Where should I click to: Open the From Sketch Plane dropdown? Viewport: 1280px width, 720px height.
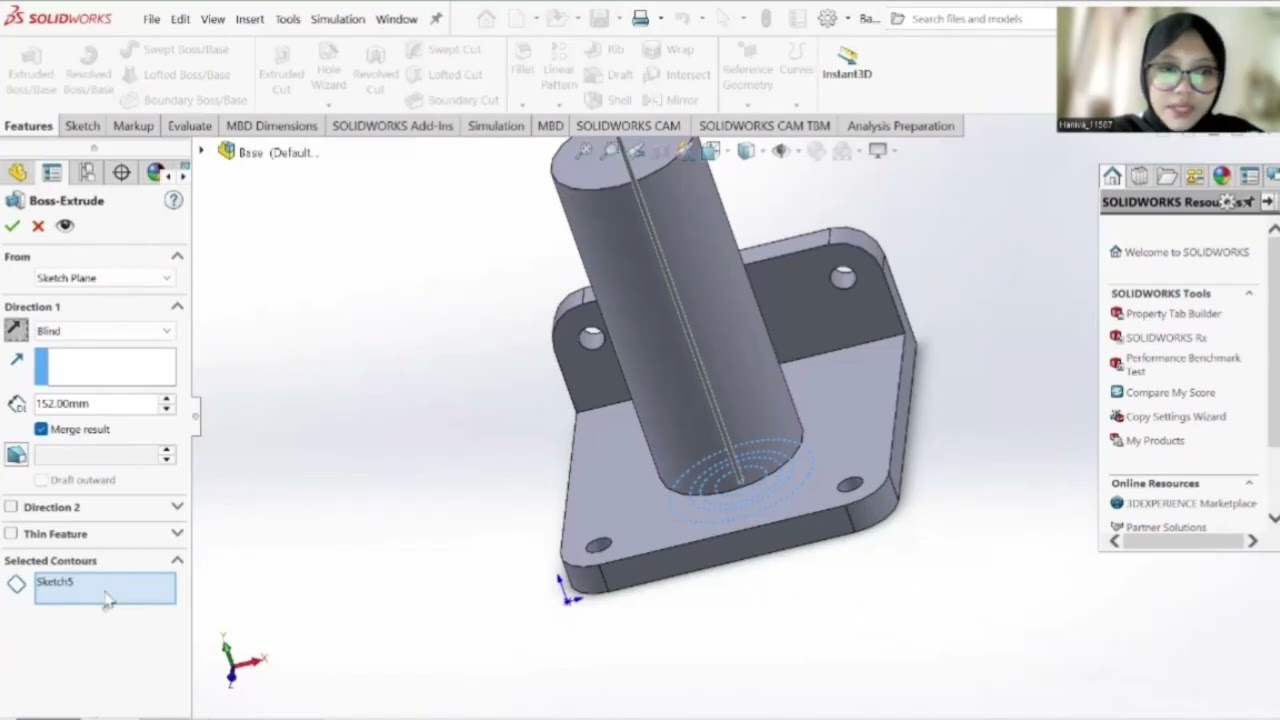point(104,278)
